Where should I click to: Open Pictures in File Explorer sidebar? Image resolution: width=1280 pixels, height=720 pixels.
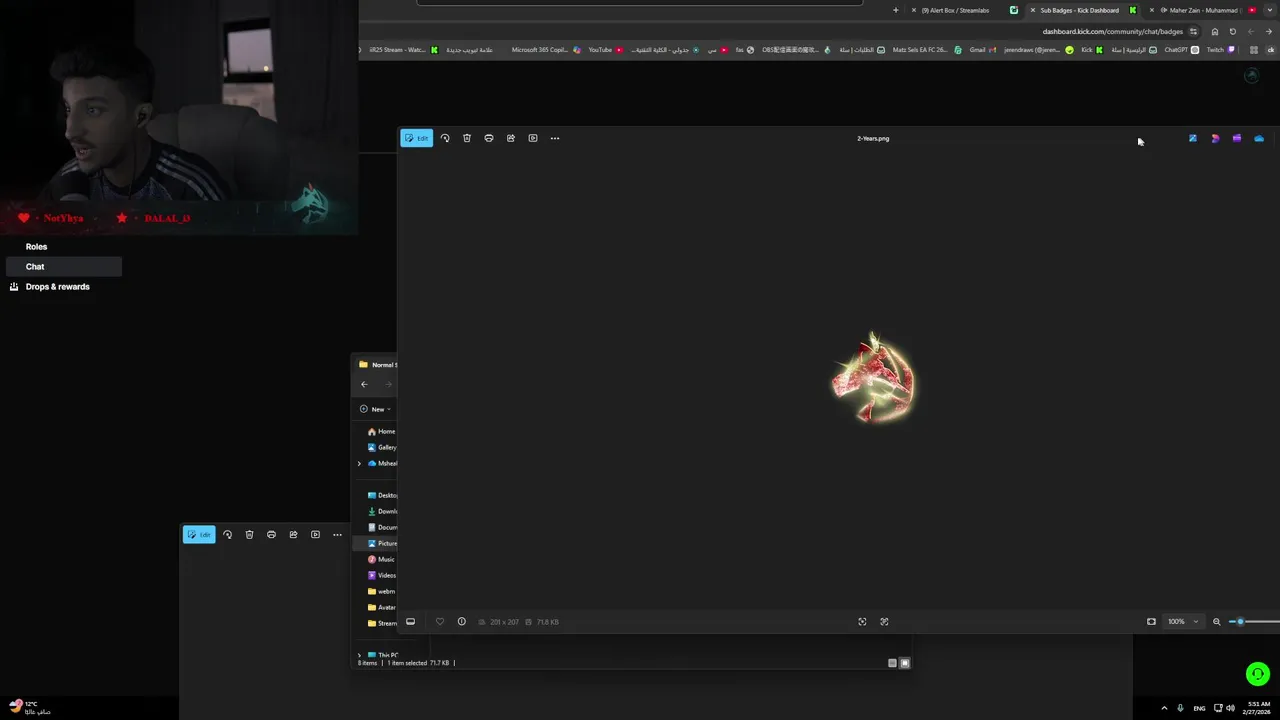pos(382,543)
